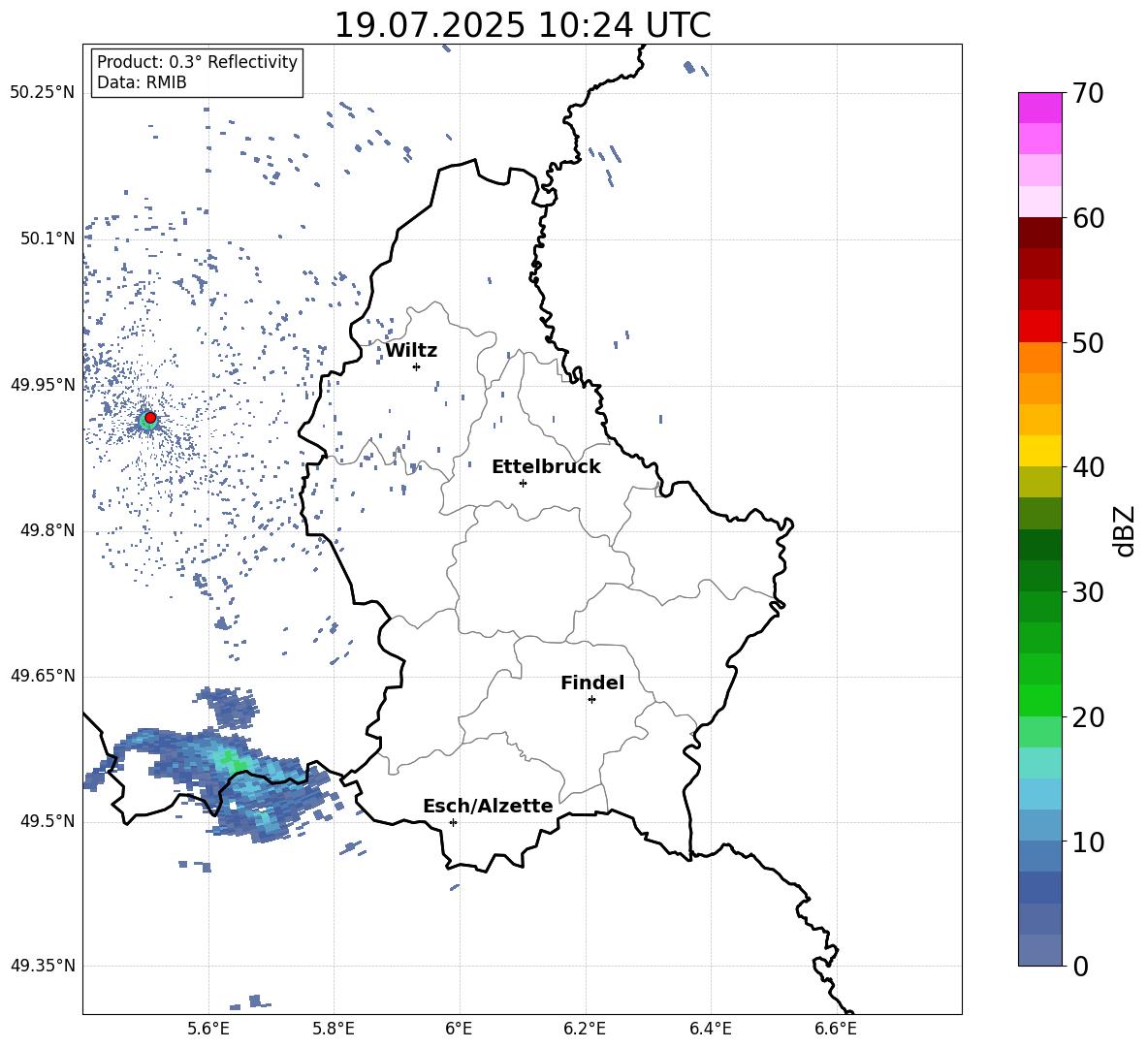The height and width of the screenshot is (1048, 1148).
Task: Click latitude label 49.35°N
Action: tap(43, 966)
